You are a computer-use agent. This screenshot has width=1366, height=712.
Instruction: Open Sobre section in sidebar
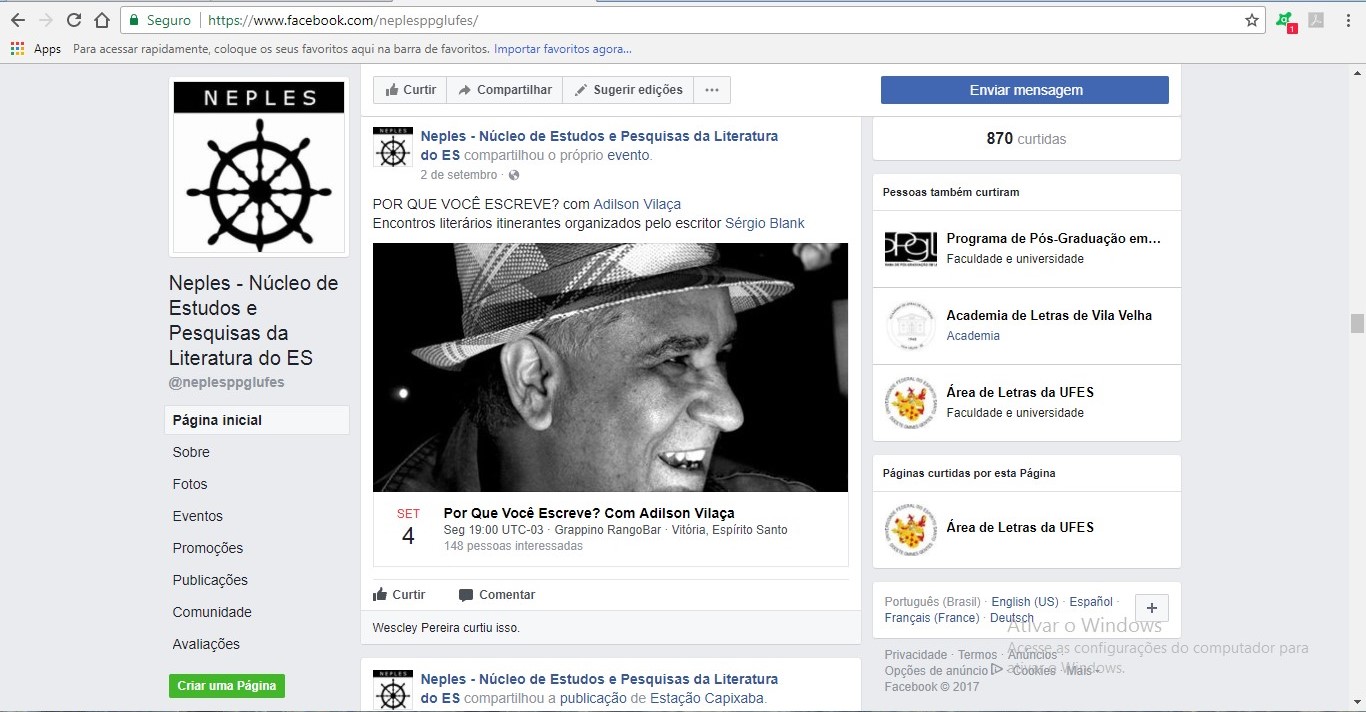(x=191, y=452)
